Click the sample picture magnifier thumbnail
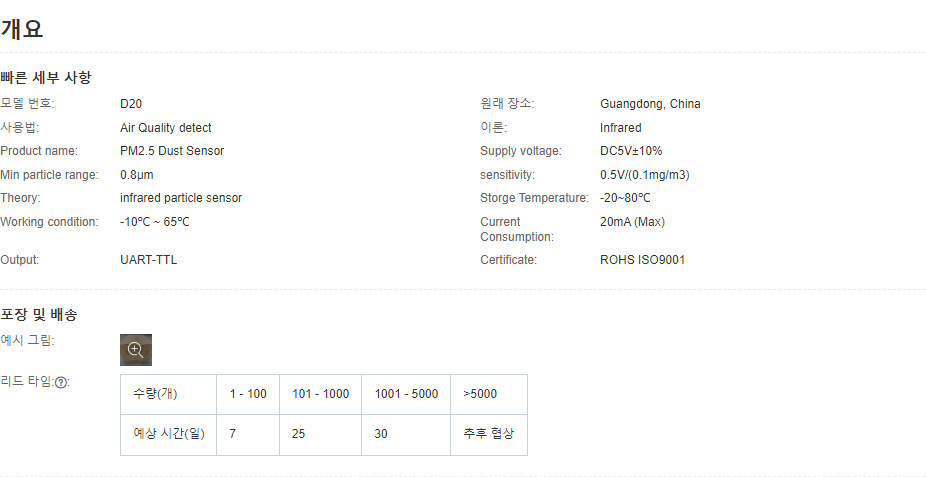 tap(136, 350)
